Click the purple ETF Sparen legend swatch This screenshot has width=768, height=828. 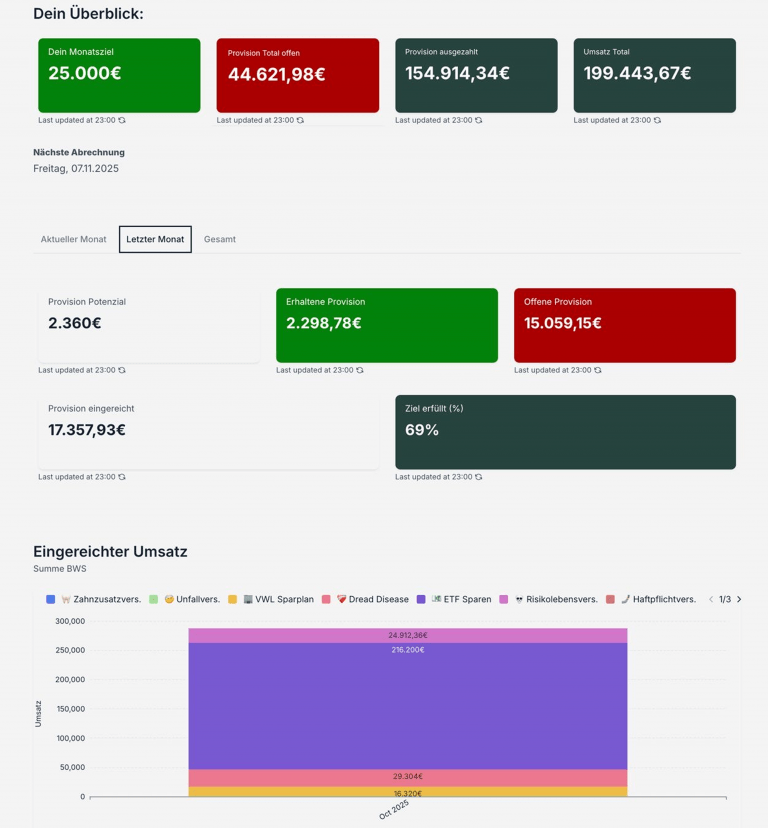coord(421,599)
